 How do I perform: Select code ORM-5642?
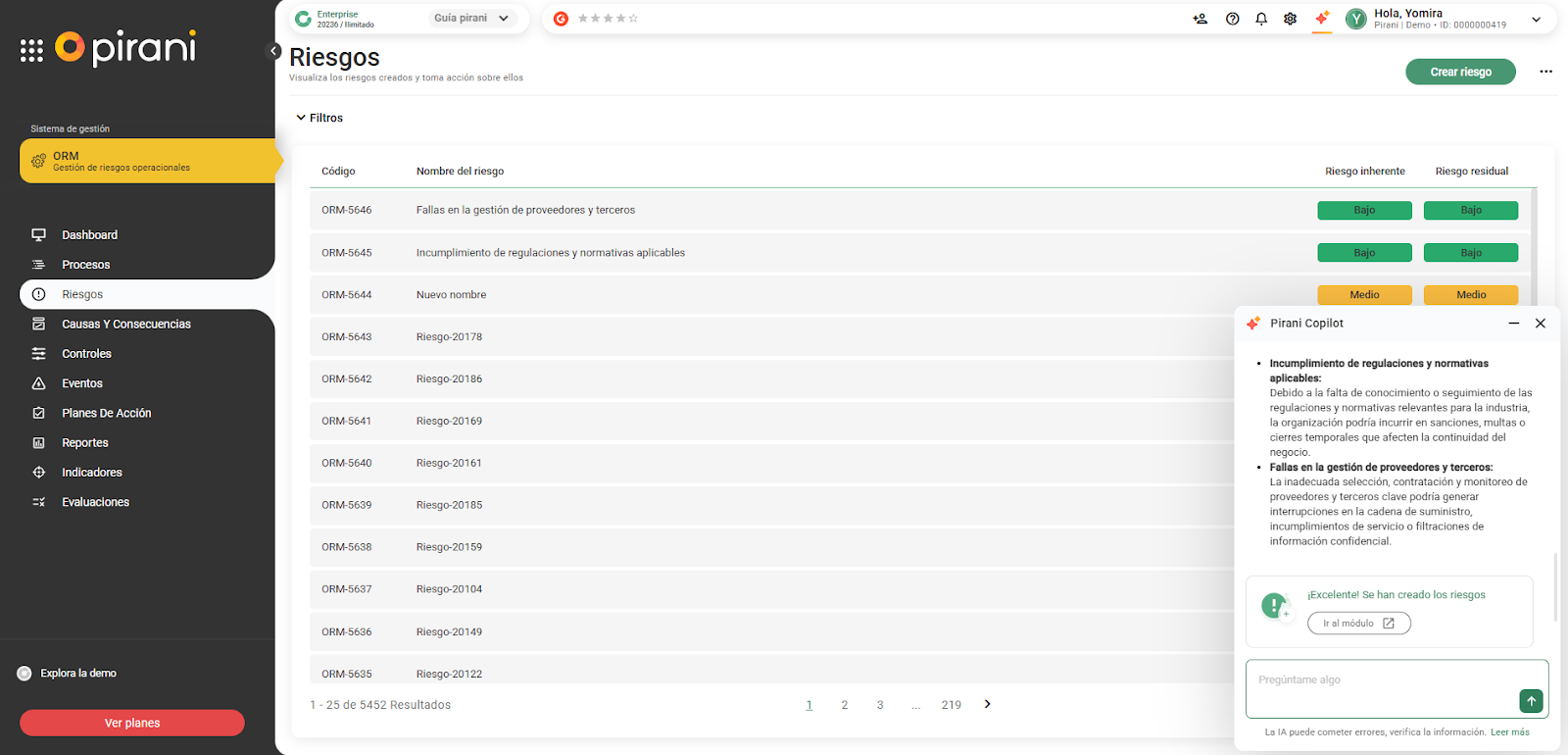(x=346, y=379)
